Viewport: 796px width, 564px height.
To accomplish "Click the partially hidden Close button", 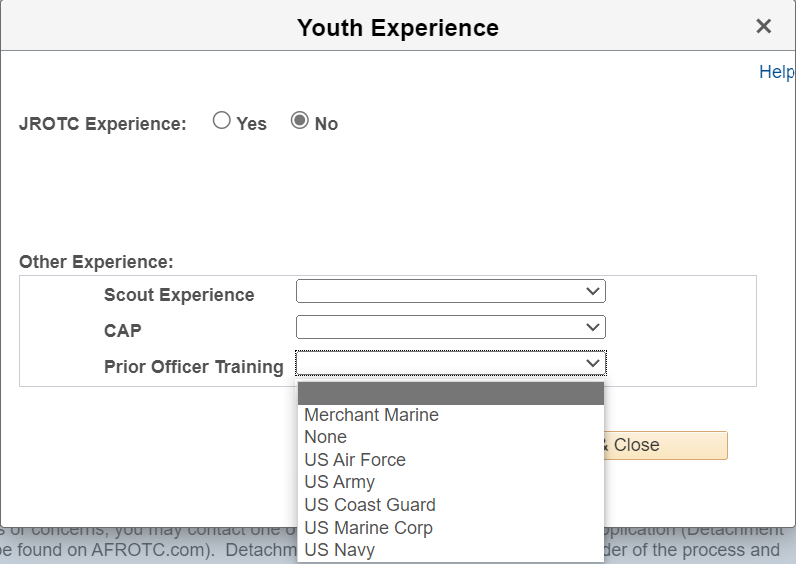I will [x=665, y=445].
